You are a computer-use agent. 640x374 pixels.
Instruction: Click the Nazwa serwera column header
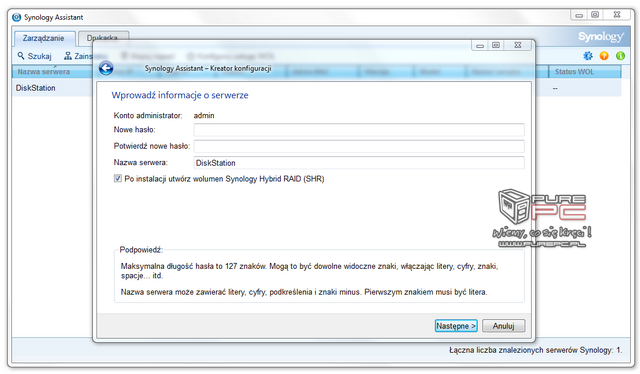pos(53,72)
